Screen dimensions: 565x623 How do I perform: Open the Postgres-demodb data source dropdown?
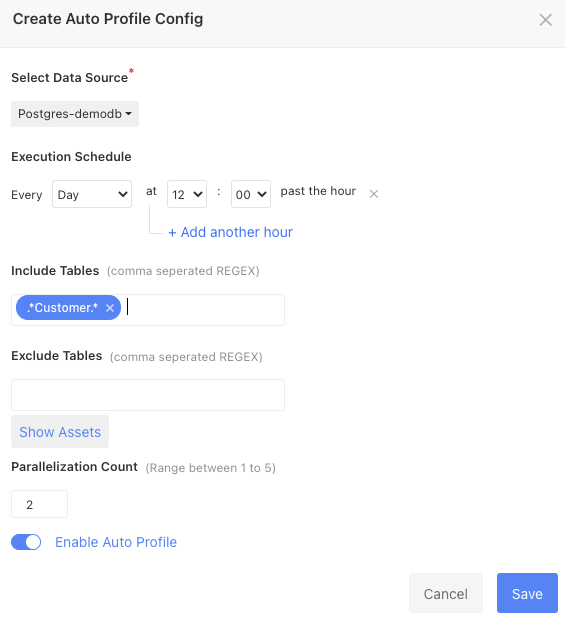75,114
